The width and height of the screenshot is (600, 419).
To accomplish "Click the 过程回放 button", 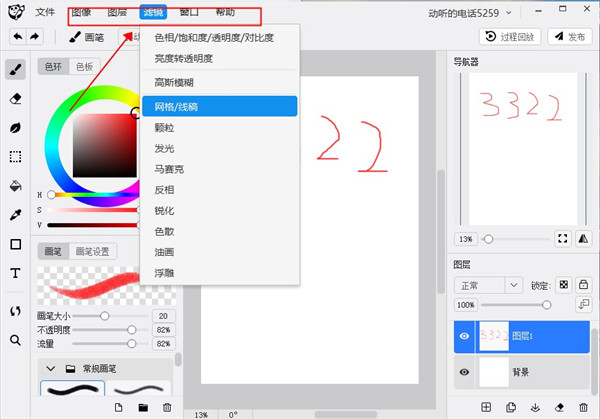I will coord(510,37).
